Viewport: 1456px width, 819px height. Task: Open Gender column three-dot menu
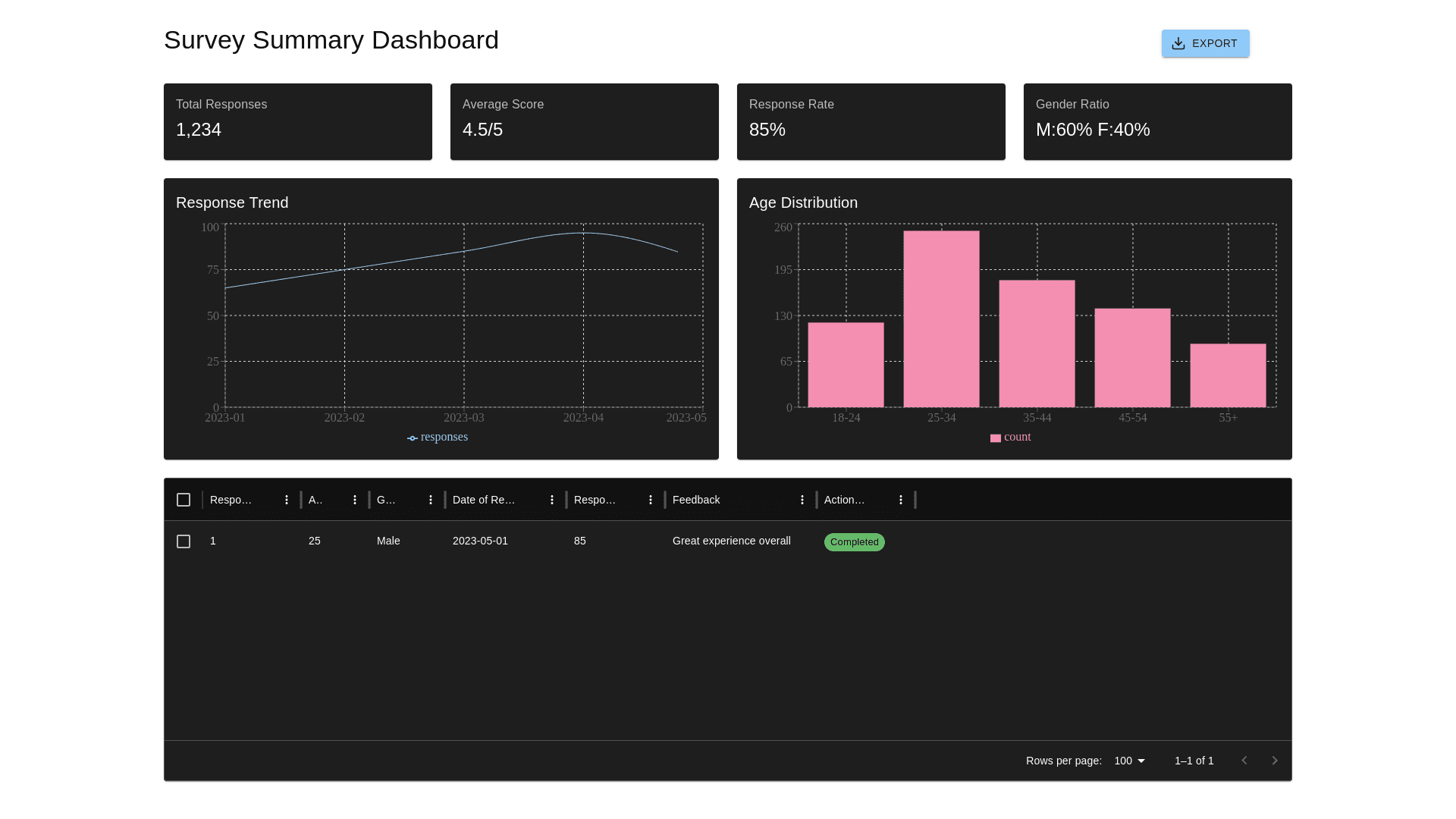point(431,500)
